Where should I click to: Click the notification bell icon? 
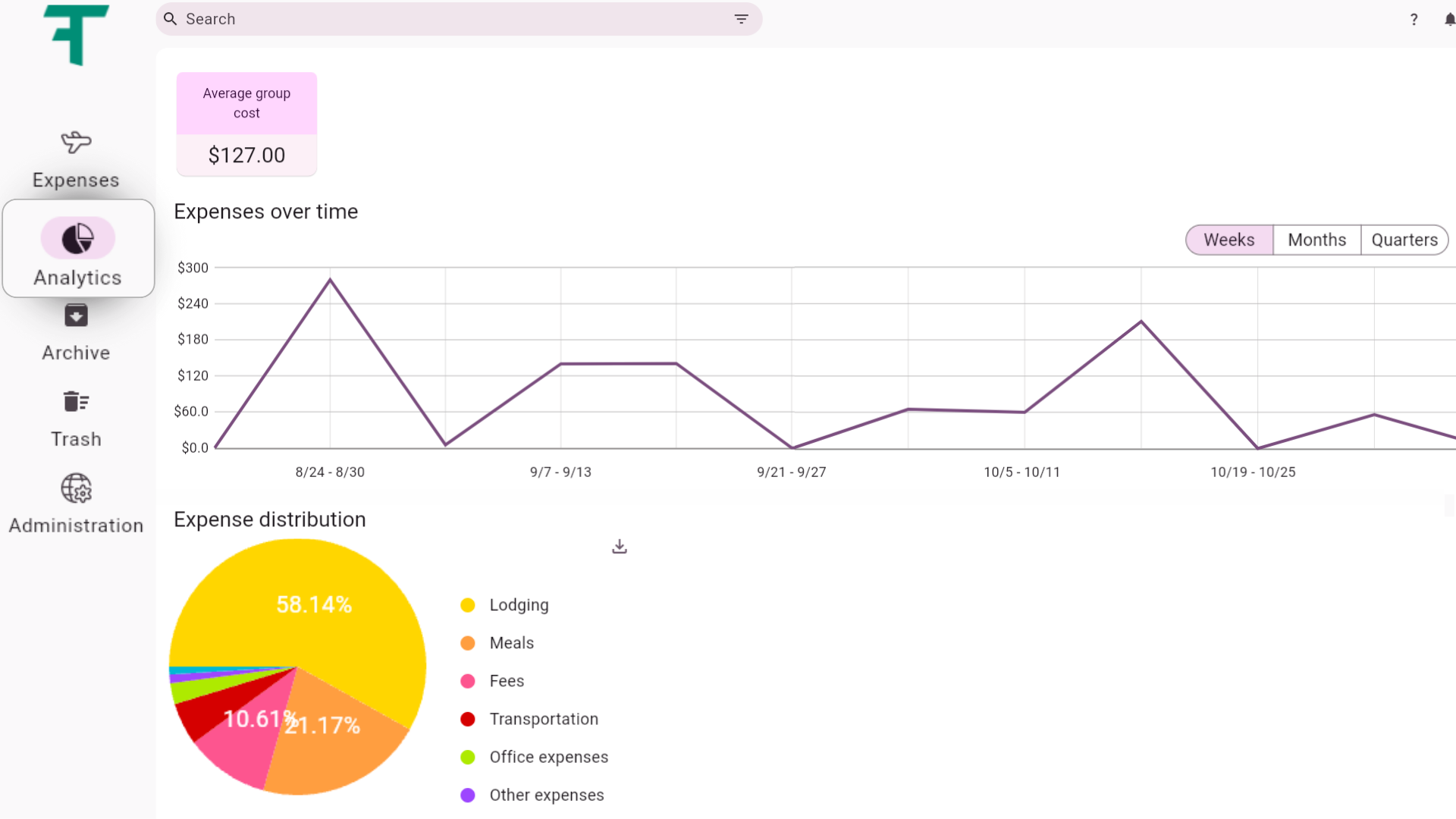(1450, 19)
